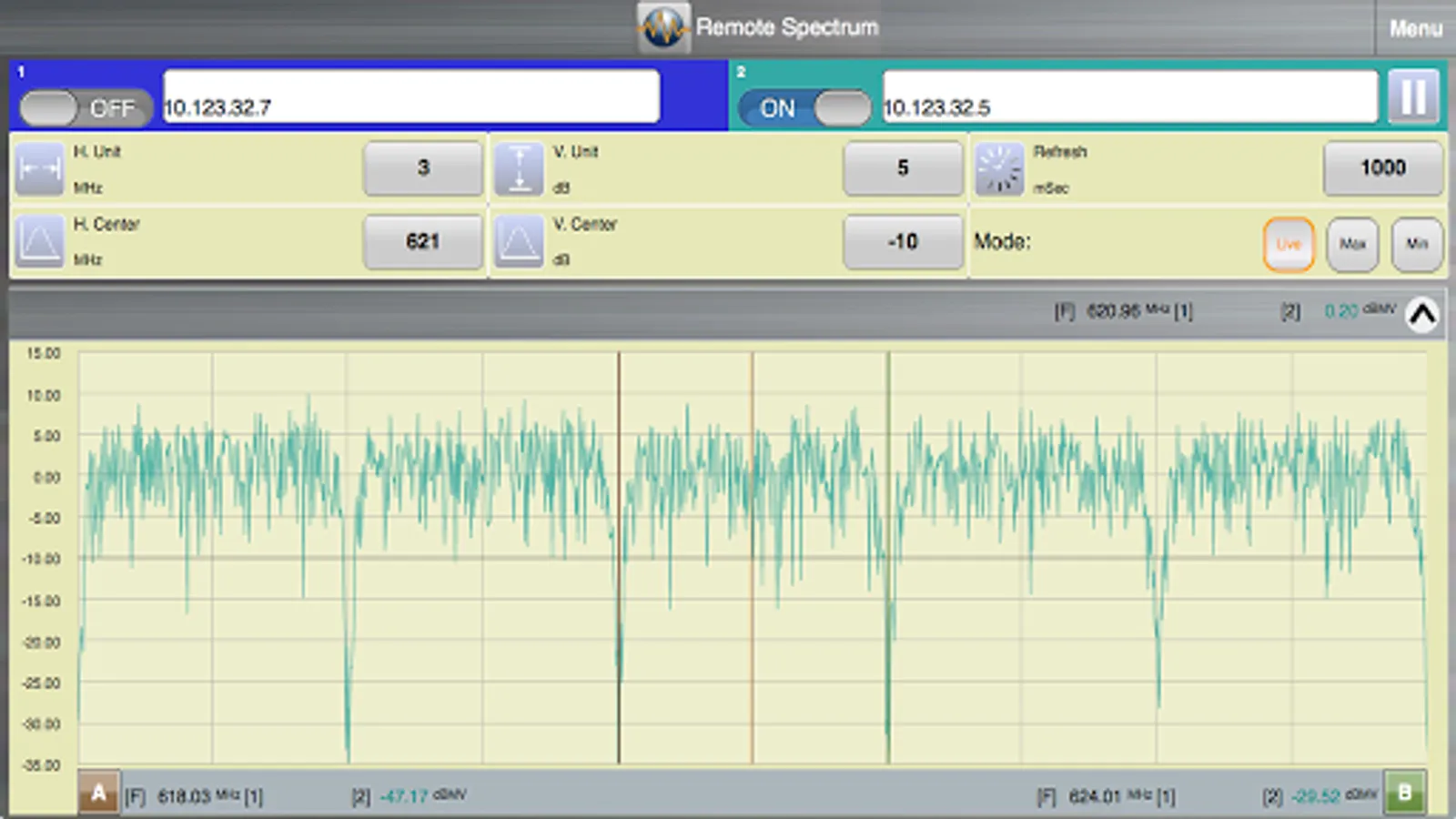Switch mode to Min hold
The image size is (1456, 819).
click(x=1417, y=244)
